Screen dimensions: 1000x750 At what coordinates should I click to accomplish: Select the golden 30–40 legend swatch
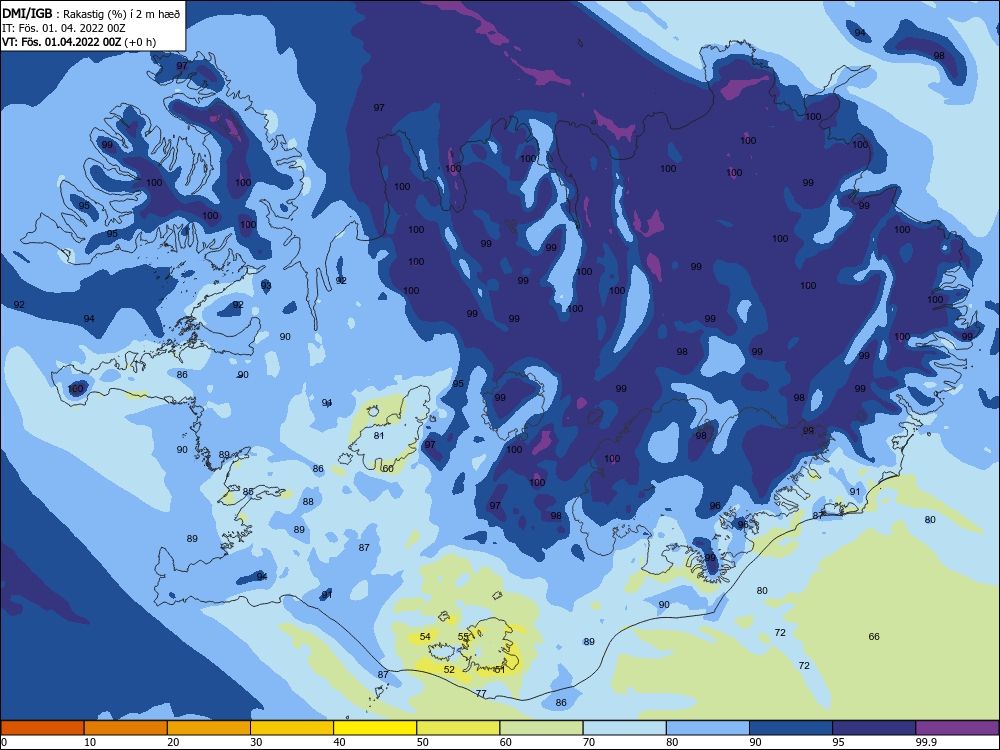coord(292,728)
